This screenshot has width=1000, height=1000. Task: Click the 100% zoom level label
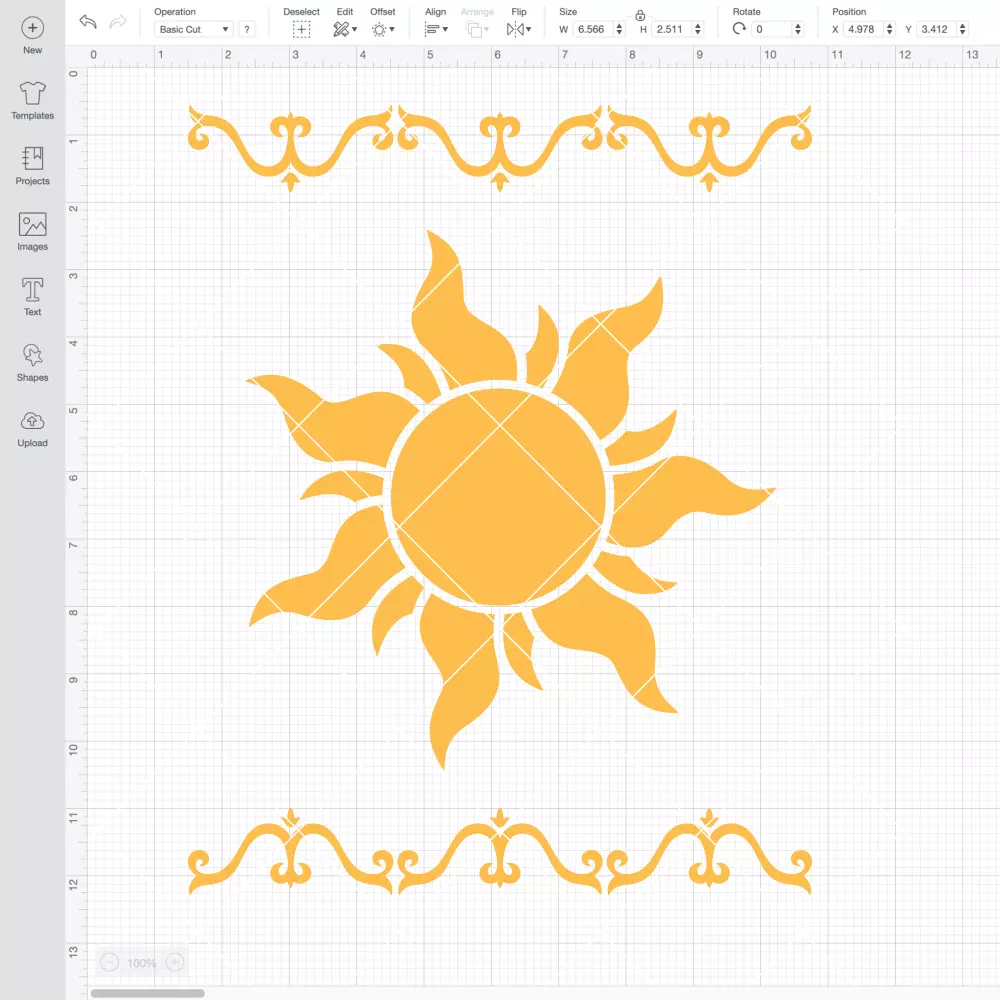(x=142, y=963)
